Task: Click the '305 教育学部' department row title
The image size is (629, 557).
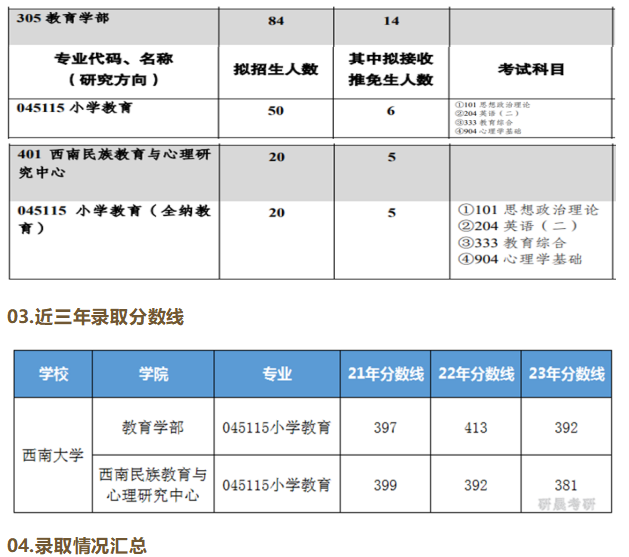Action: click(63, 18)
